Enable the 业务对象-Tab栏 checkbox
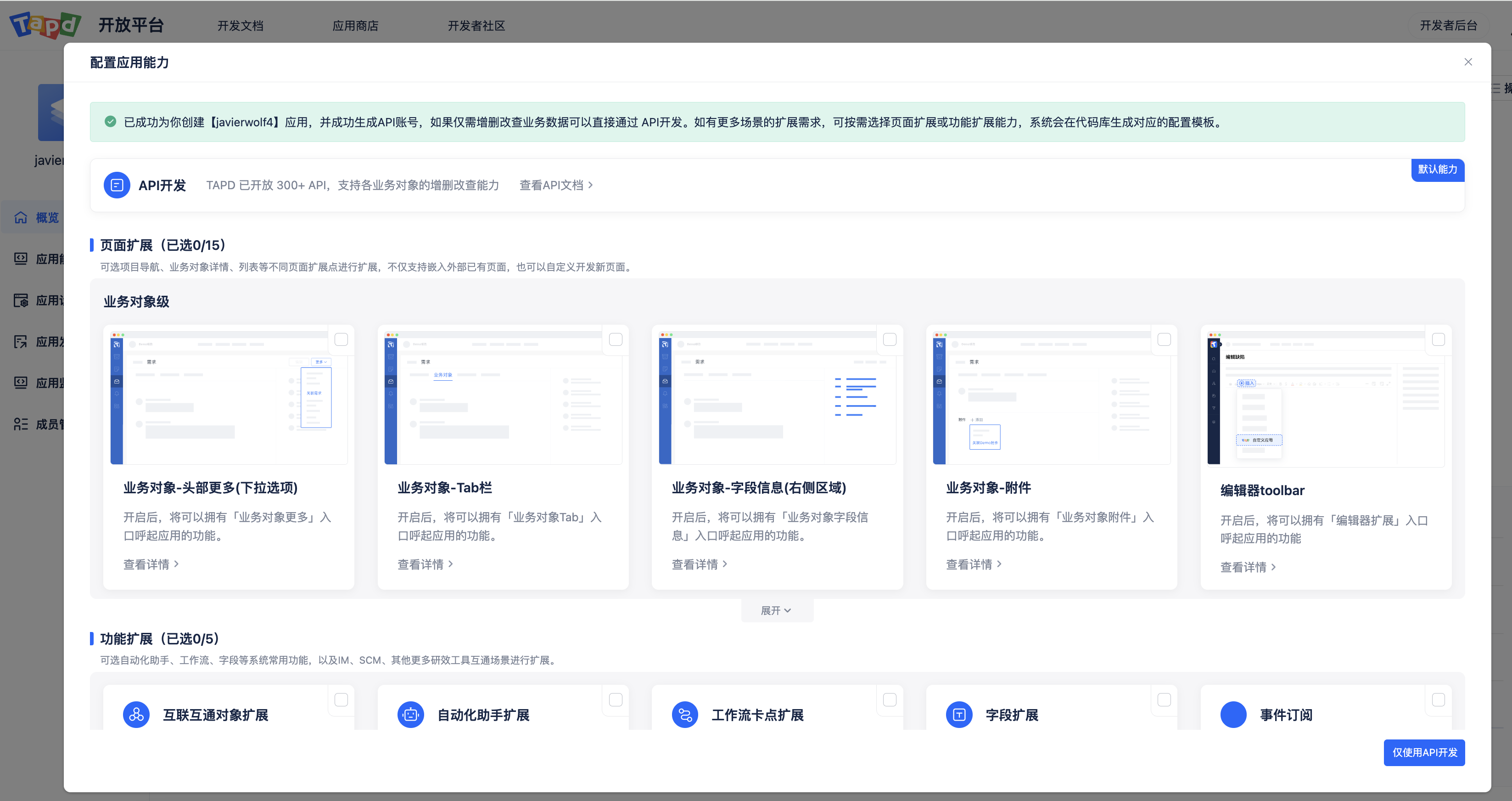 [x=615, y=339]
